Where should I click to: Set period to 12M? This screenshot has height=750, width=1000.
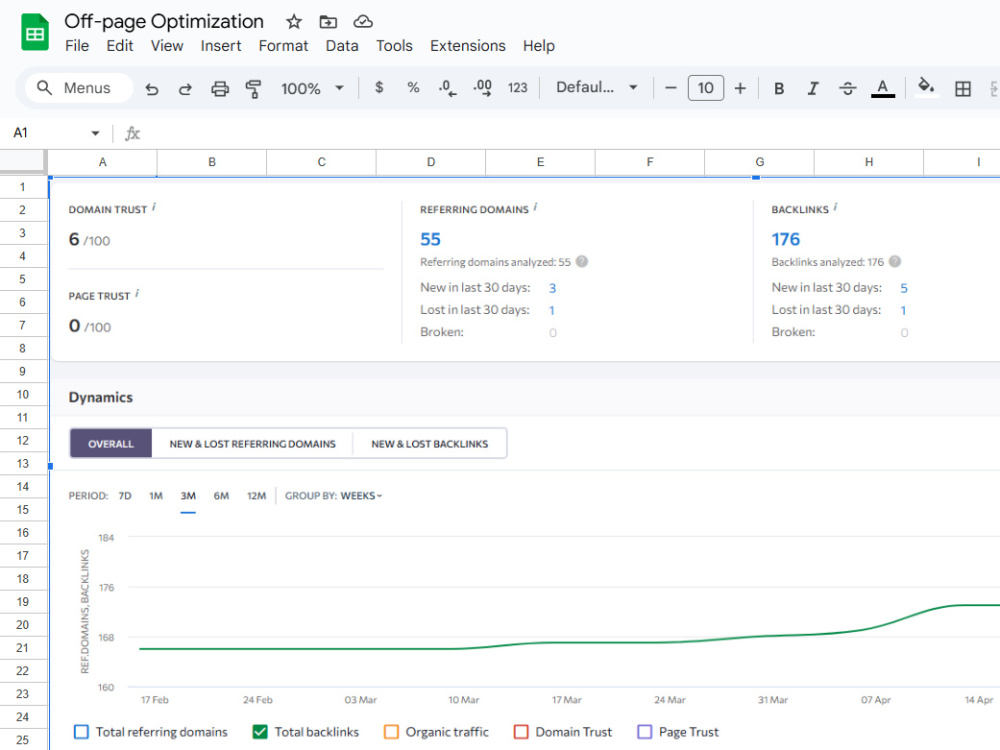256,496
